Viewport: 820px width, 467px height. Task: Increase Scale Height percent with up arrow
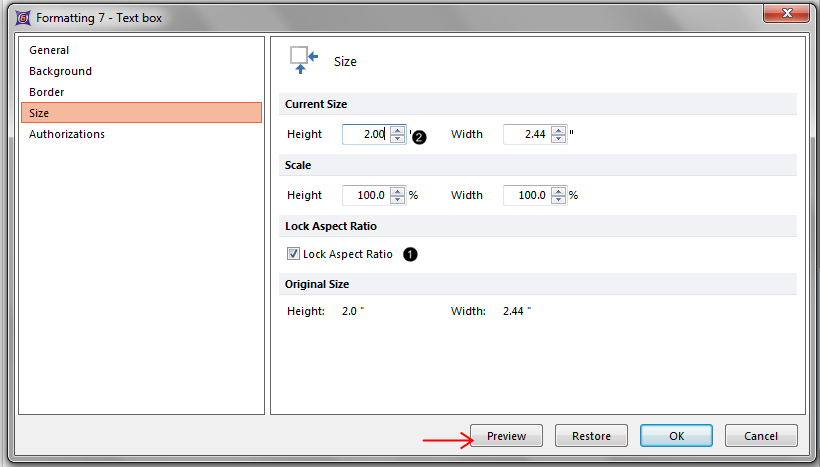(398, 190)
